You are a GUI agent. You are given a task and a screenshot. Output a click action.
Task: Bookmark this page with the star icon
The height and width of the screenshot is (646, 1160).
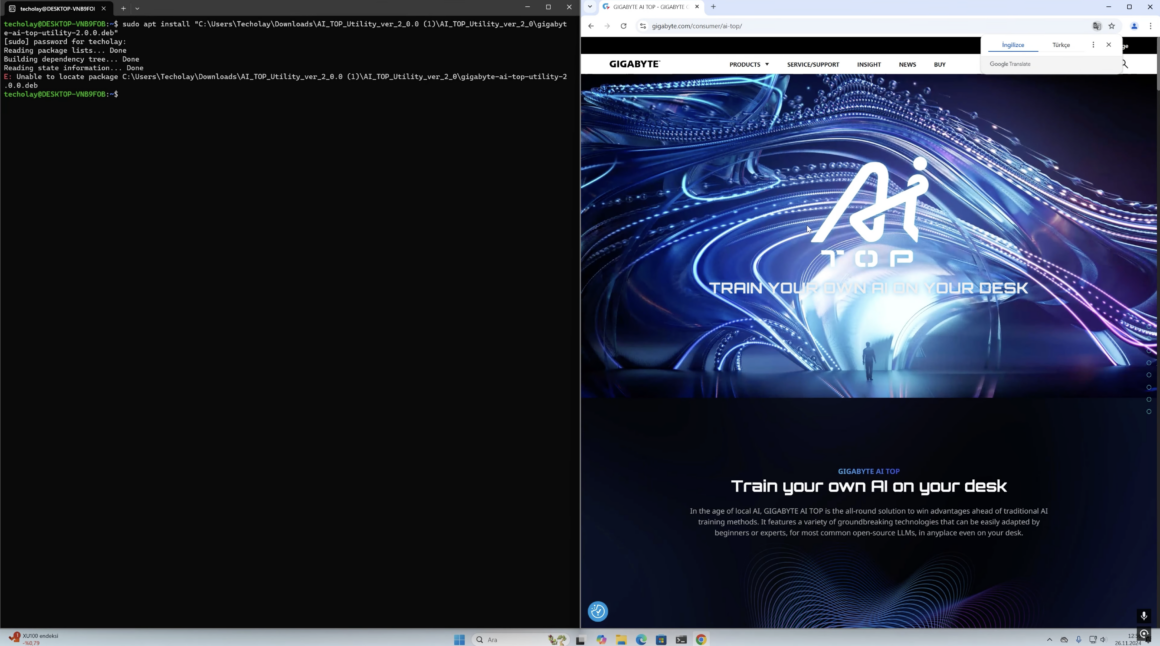(1111, 26)
